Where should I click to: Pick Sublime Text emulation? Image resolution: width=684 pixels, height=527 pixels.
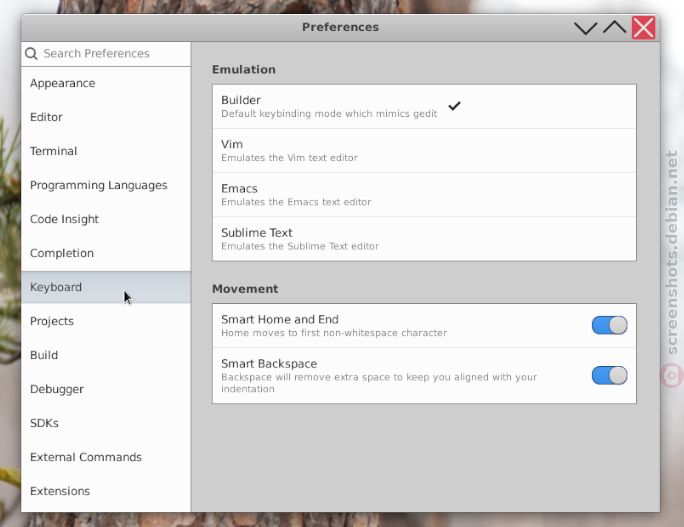(424, 239)
